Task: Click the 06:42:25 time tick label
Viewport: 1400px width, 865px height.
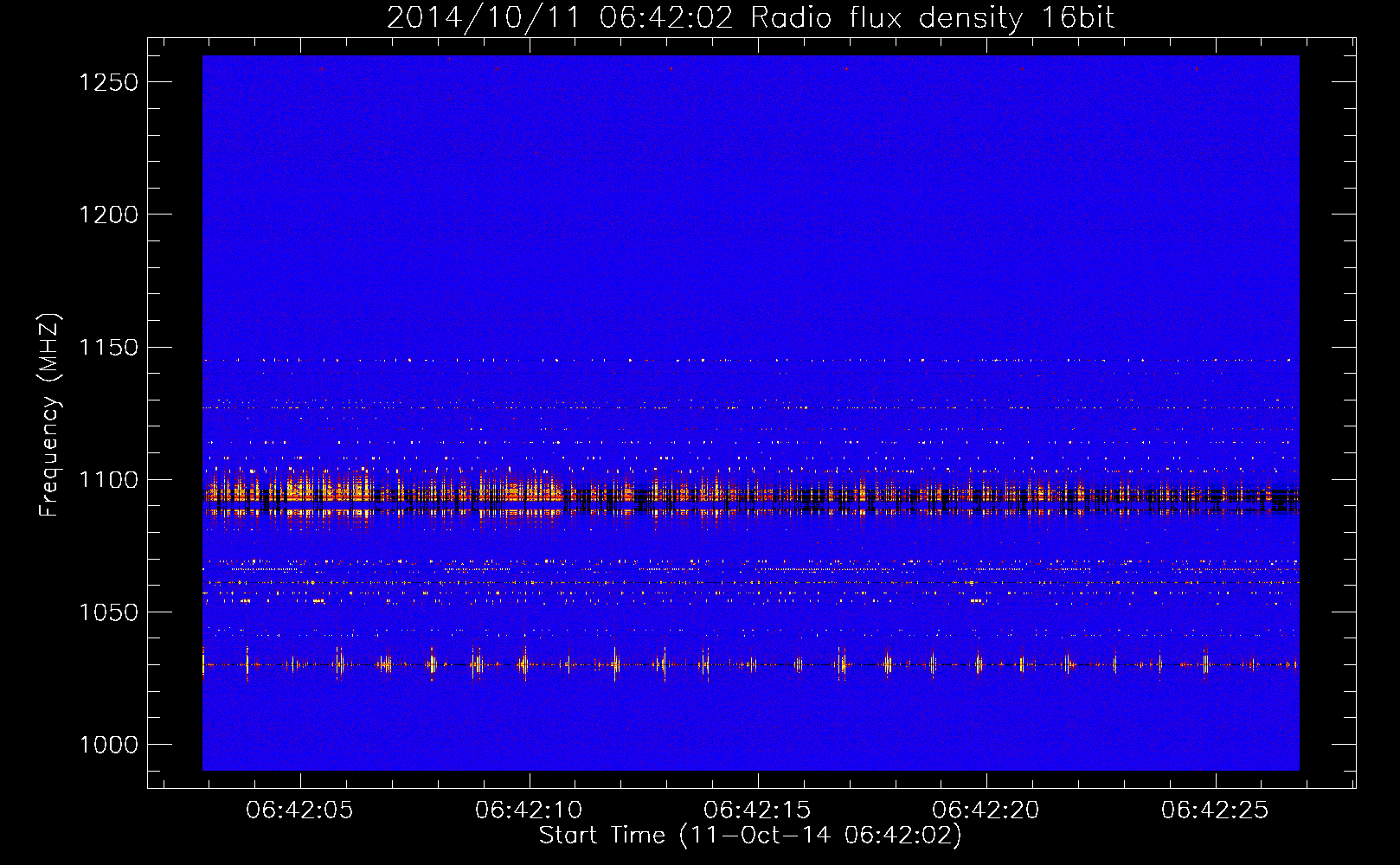Action: point(1215,811)
